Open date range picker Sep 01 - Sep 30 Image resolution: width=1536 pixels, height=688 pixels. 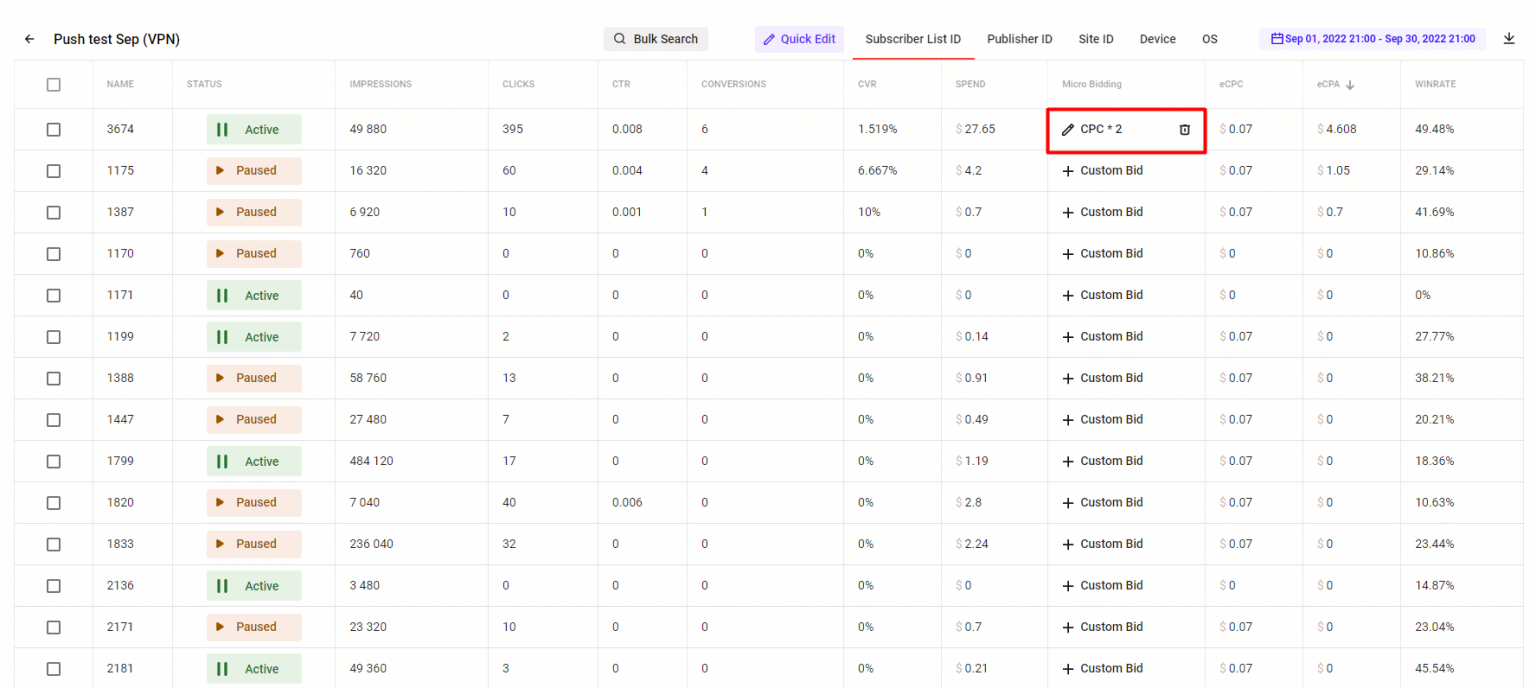[1372, 38]
